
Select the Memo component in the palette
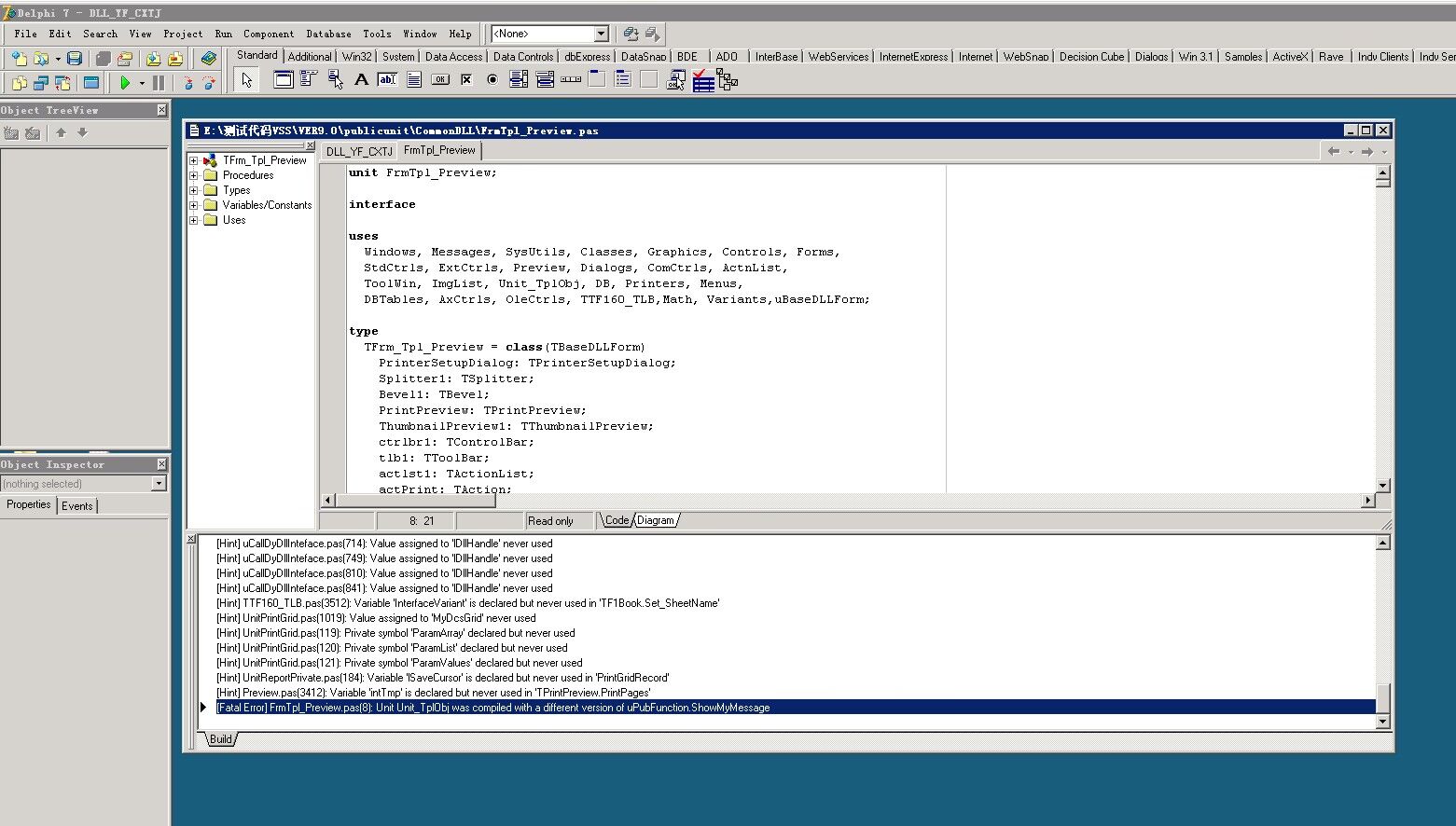click(x=413, y=80)
